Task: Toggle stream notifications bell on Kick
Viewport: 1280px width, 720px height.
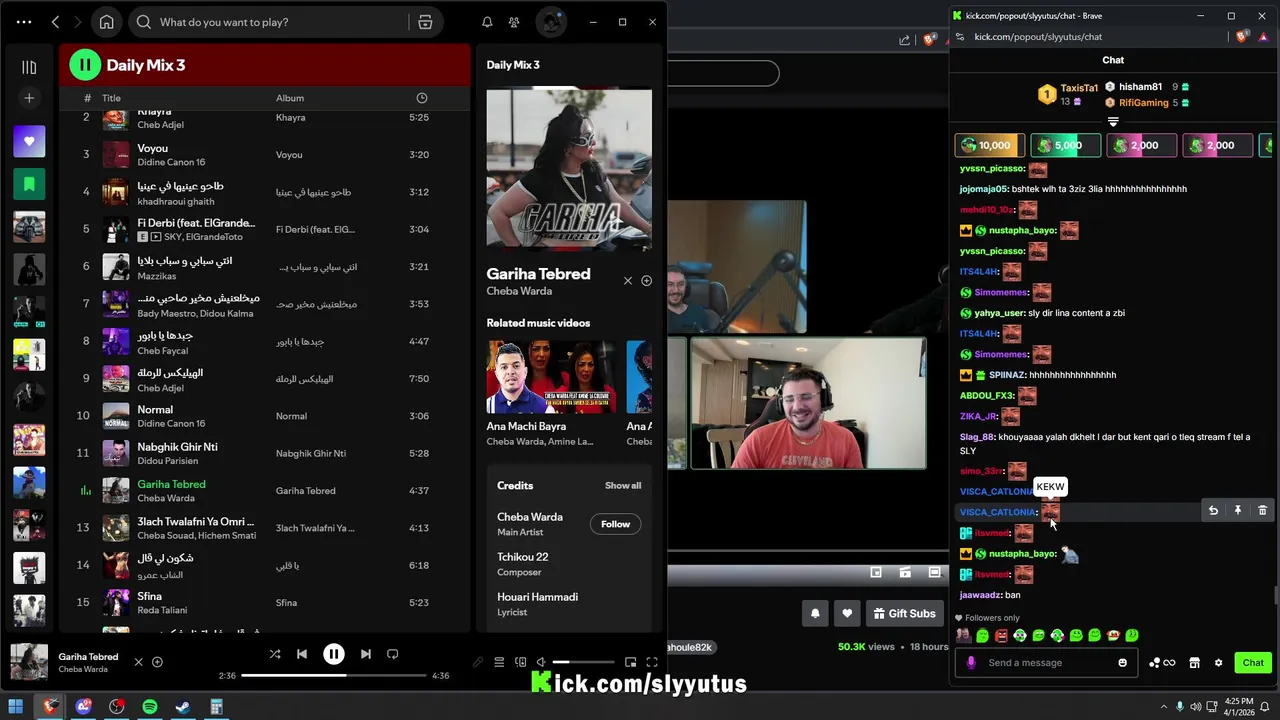Action: tap(815, 613)
